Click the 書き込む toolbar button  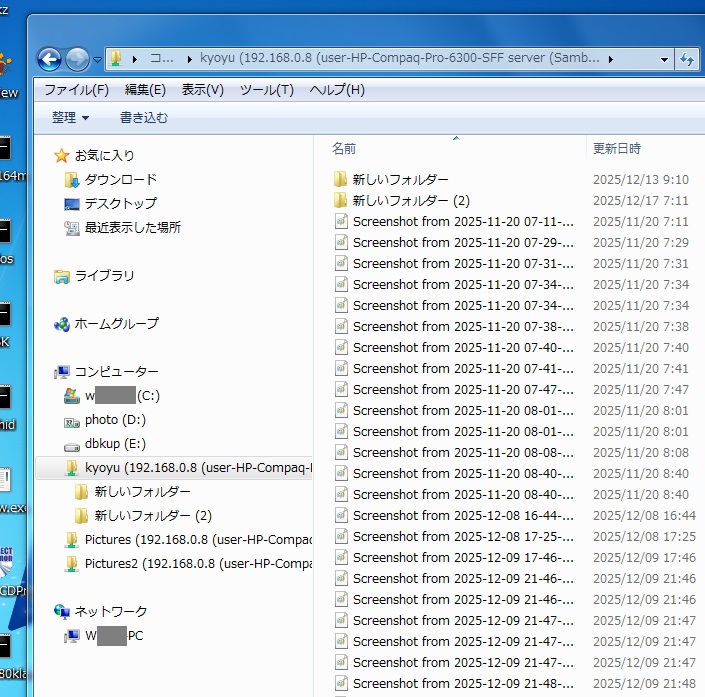click(144, 118)
